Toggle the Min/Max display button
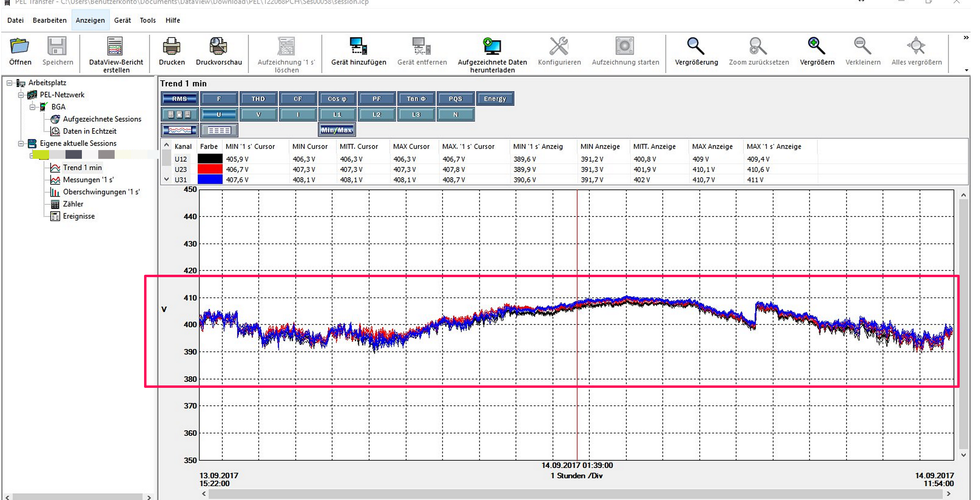 337,130
